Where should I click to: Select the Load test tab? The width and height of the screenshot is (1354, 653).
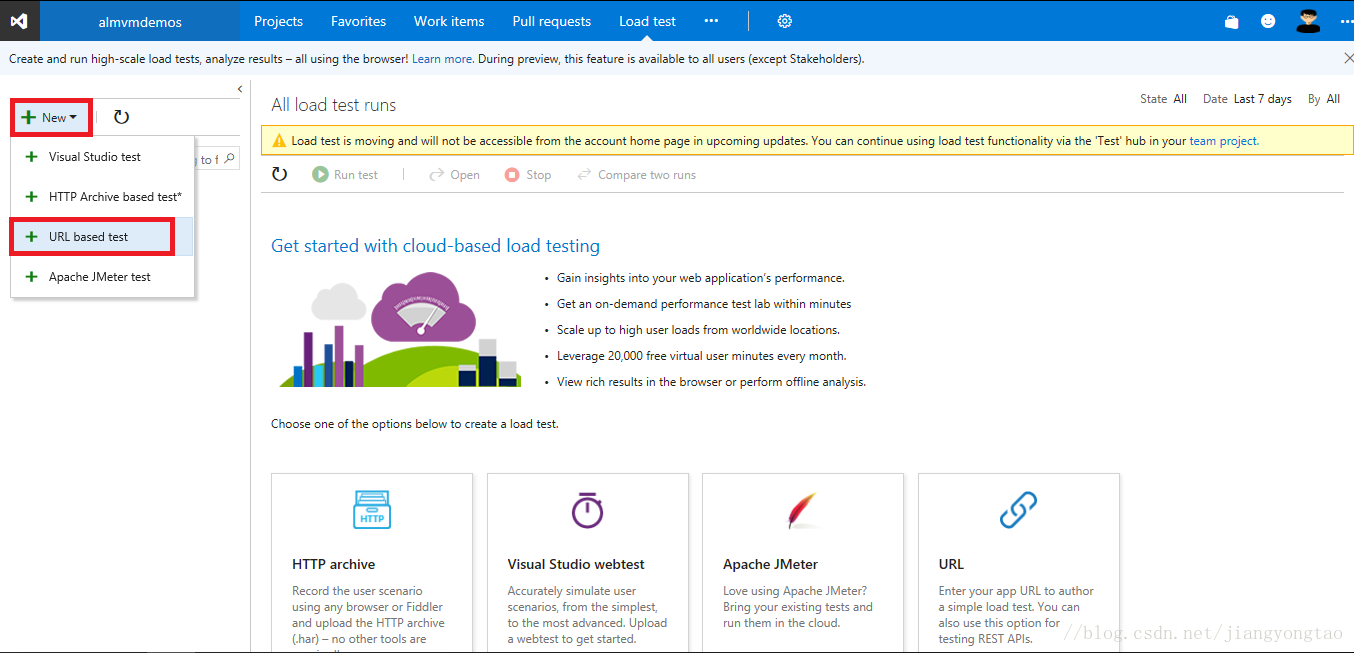click(647, 21)
